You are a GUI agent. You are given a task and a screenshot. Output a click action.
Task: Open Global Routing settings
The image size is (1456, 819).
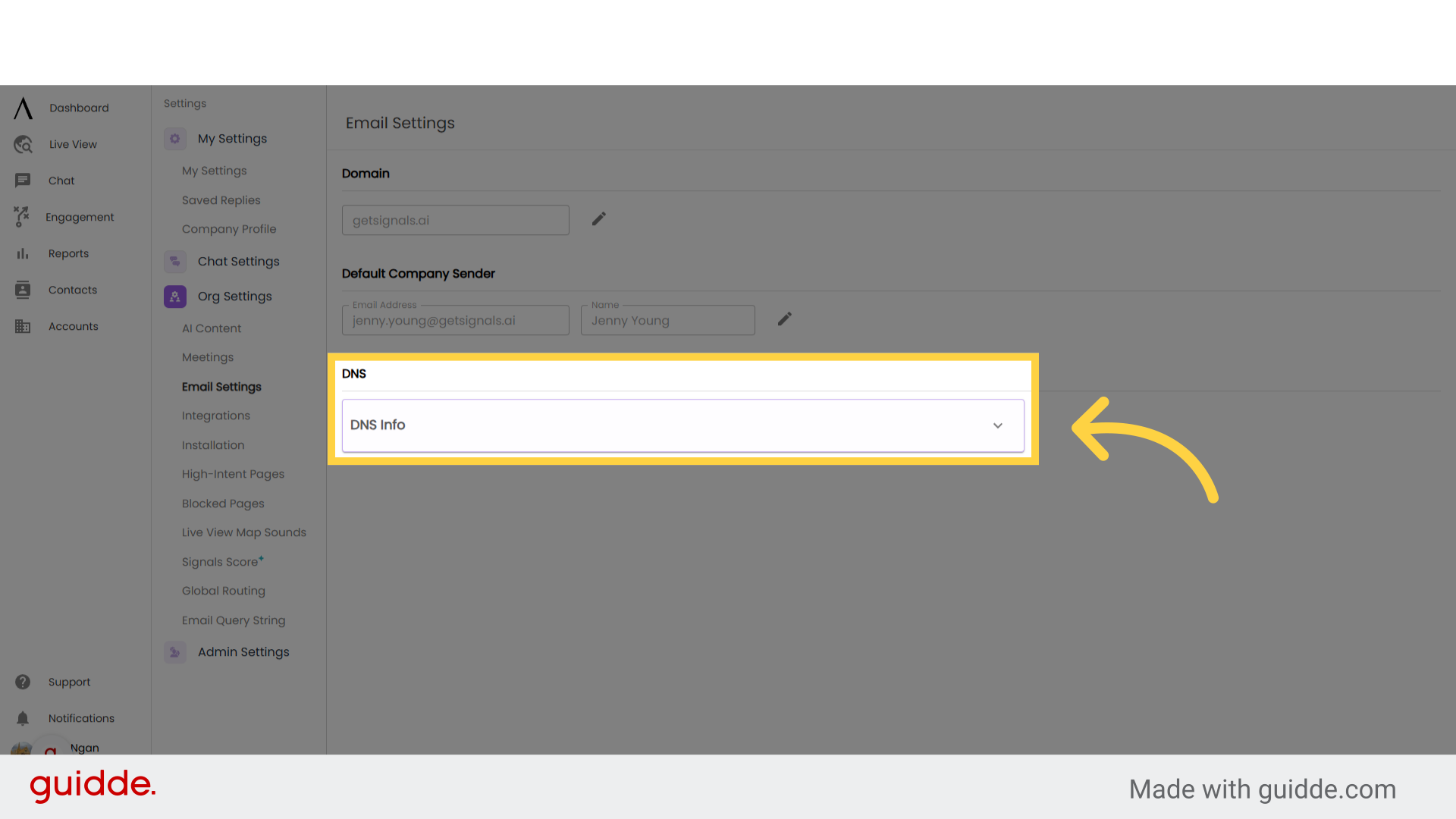224,591
